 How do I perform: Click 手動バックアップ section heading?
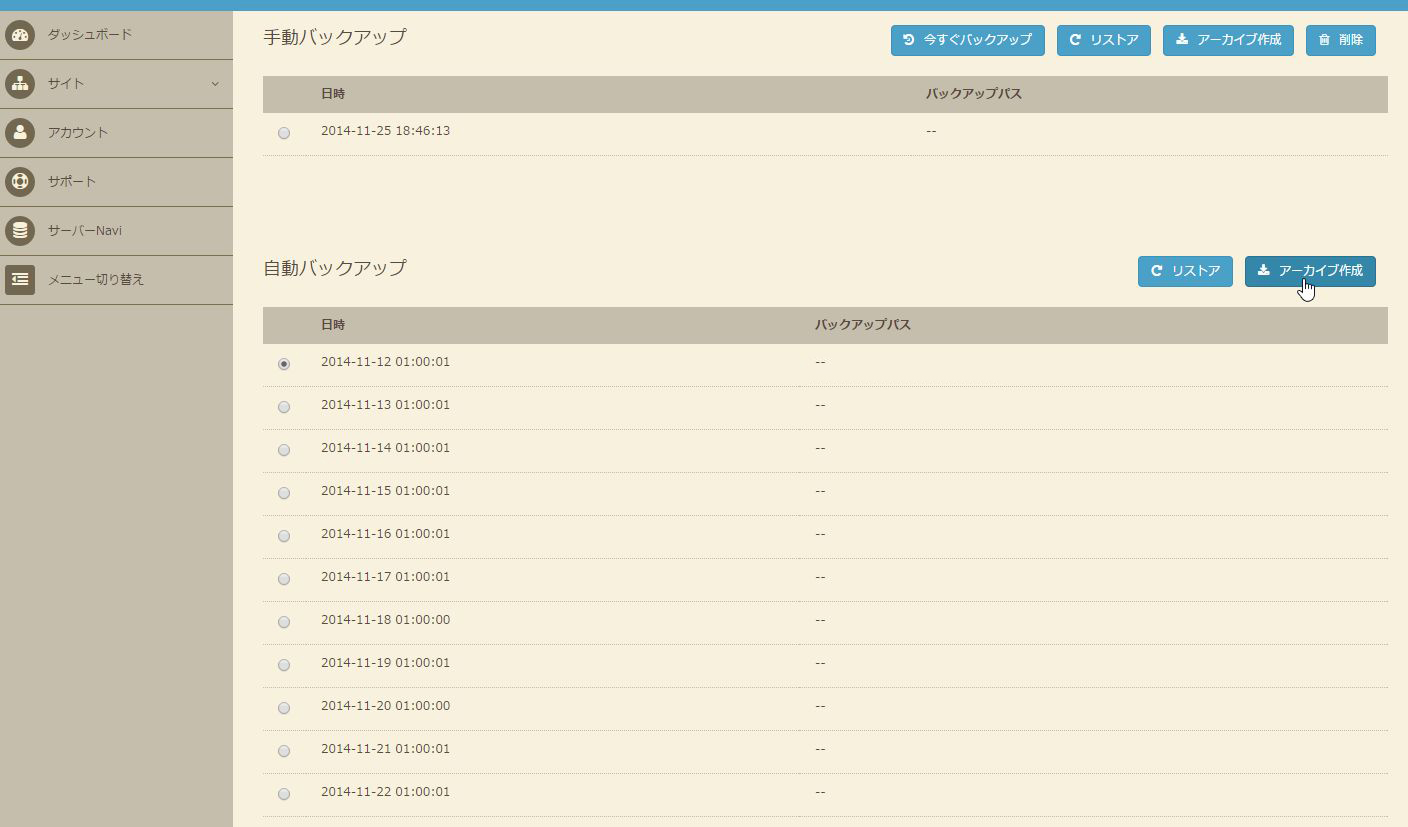coord(335,37)
